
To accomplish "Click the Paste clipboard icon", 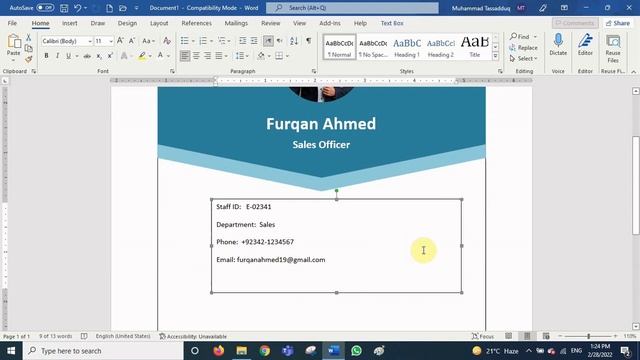I will coord(13,42).
